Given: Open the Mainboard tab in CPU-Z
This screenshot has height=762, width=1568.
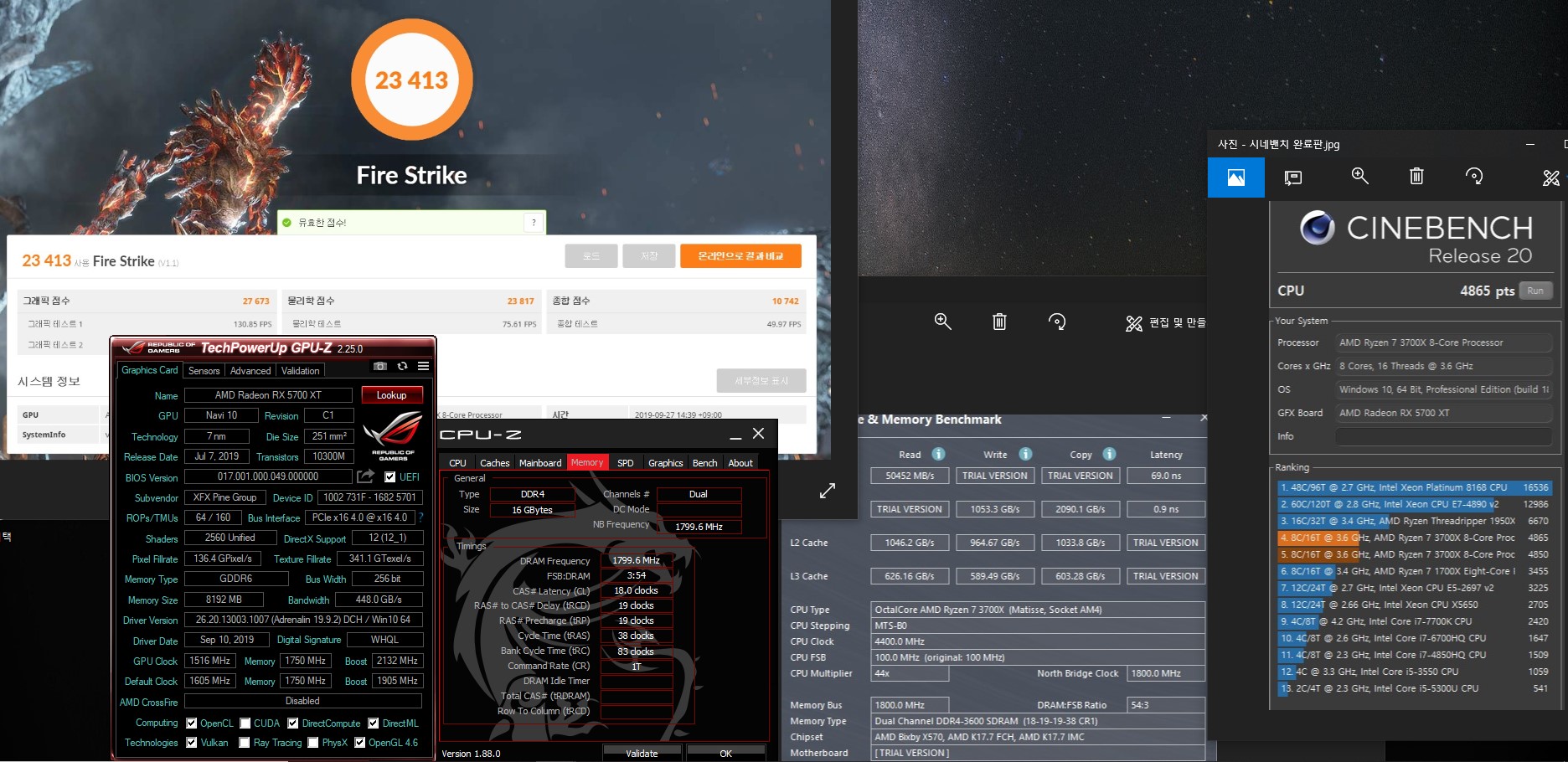Looking at the screenshot, I should click(540, 462).
